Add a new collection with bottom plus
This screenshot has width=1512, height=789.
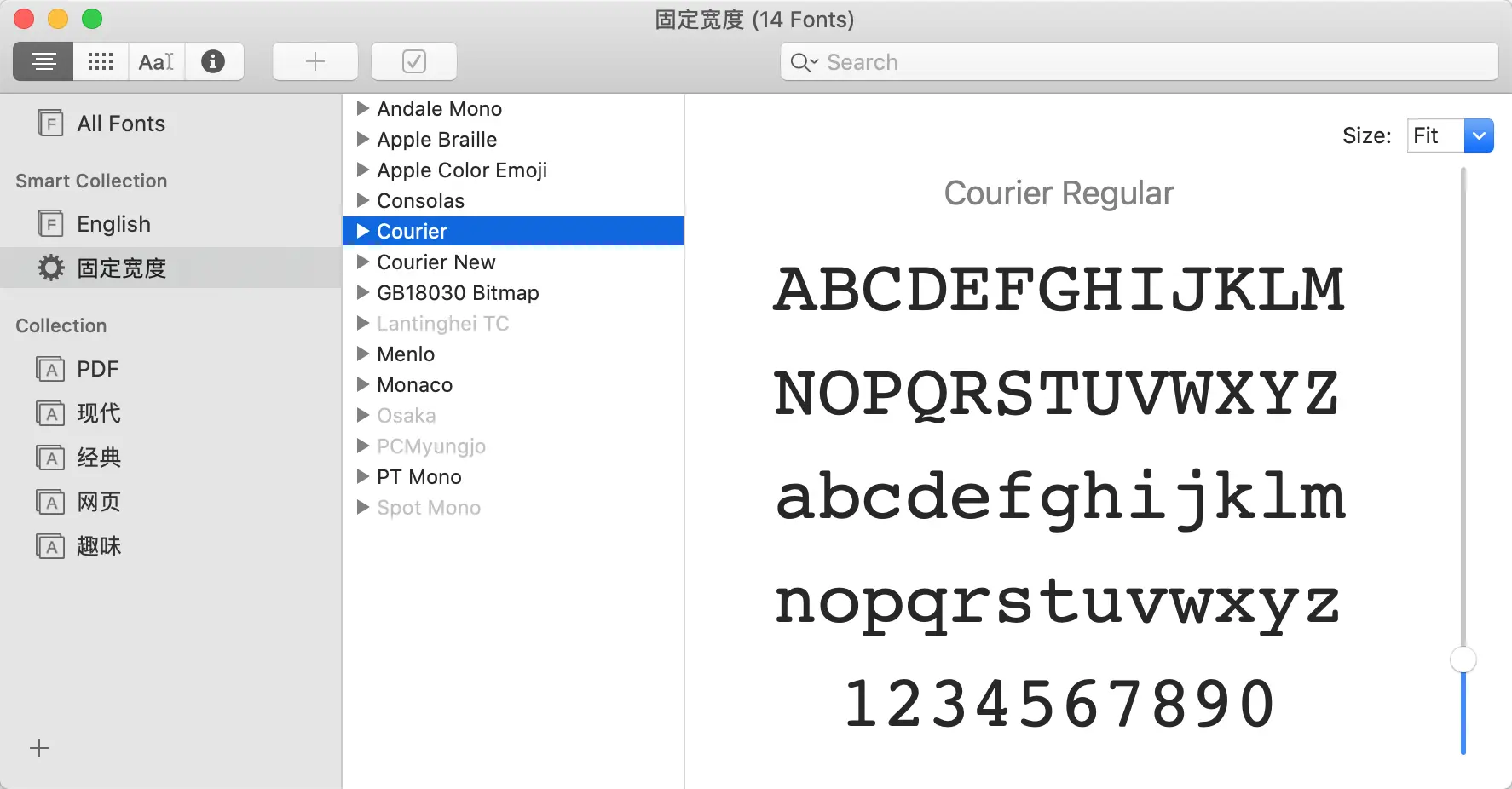[39, 748]
